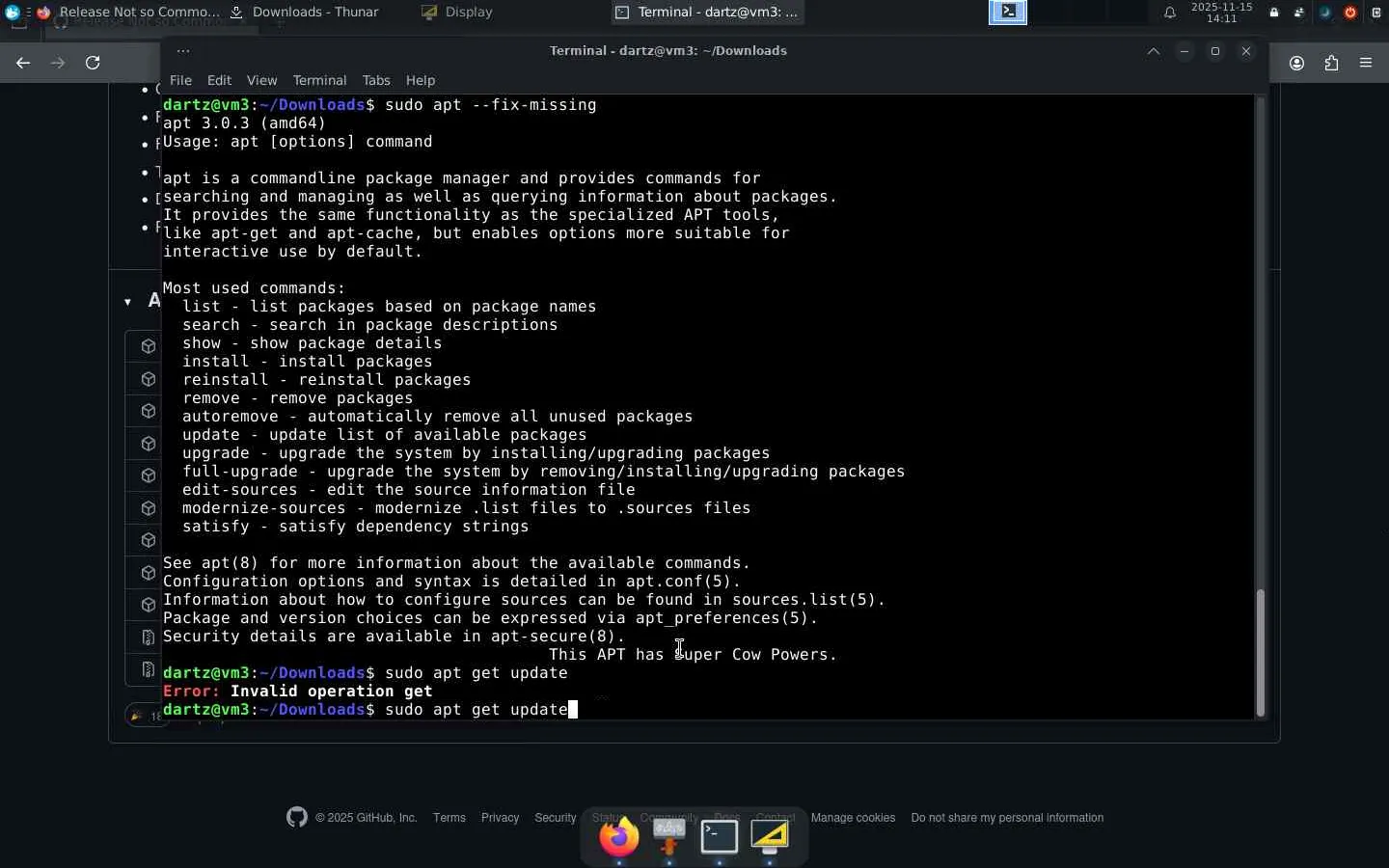This screenshot has height=868, width=1389.
Task: Click the 'full-upgrade' line in the terminal output
Action: pyautogui.click(x=544, y=472)
